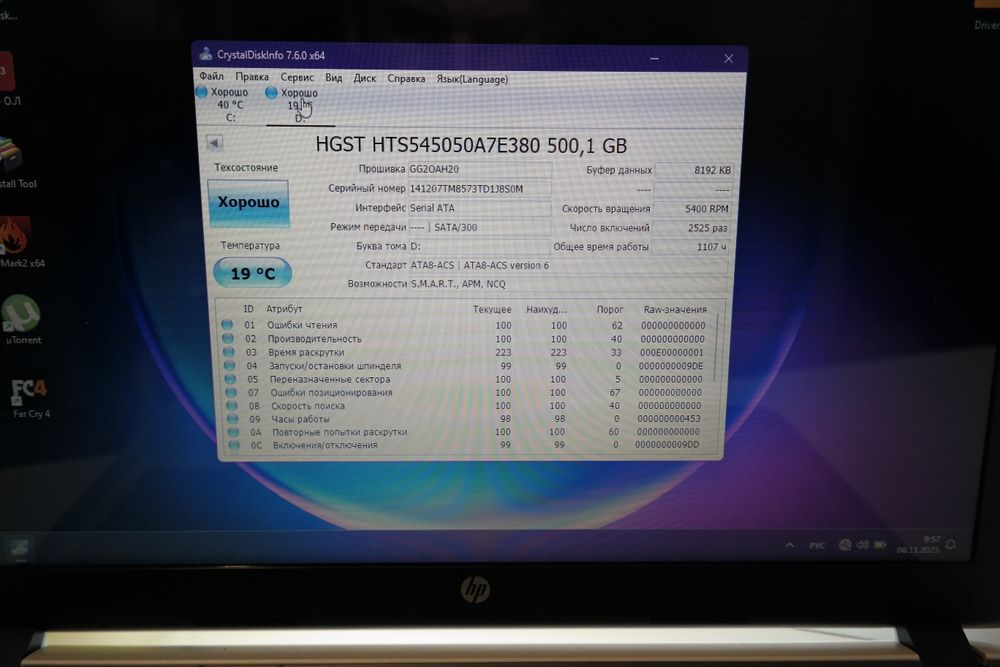Show hidden tray icons chevron
This screenshot has height=667, width=1000.
(790, 545)
